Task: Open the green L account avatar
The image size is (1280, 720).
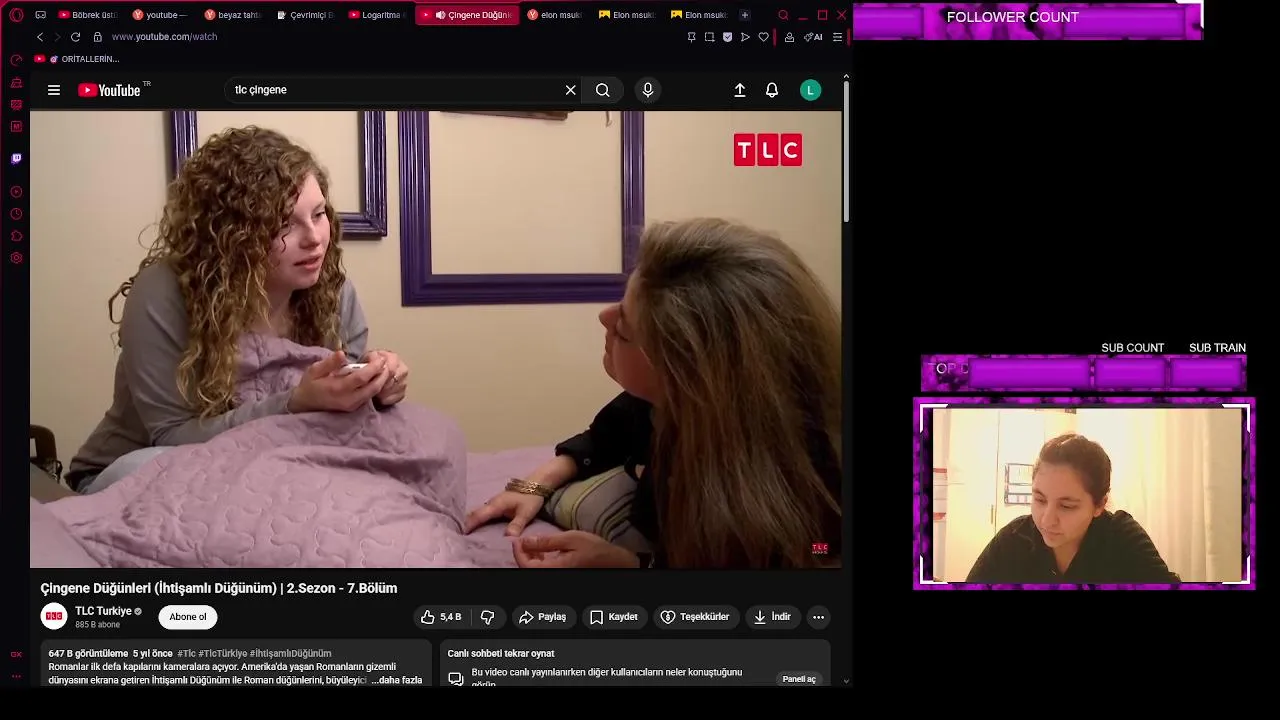Action: pos(811,90)
